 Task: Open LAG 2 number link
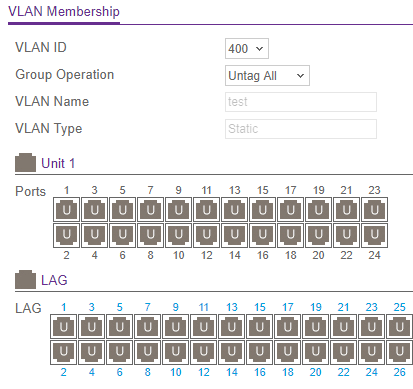[x=64, y=372]
